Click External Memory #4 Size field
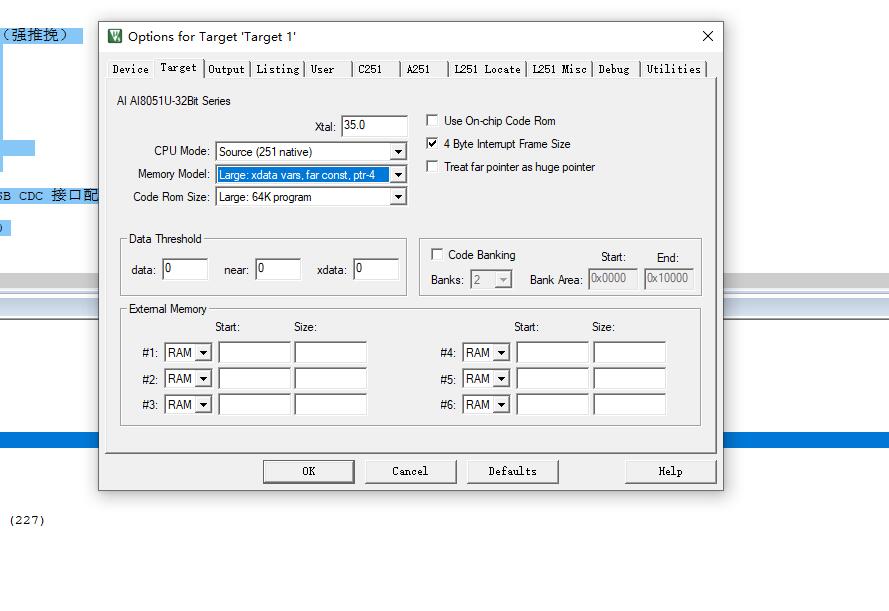The height and width of the screenshot is (611, 889). [629, 352]
